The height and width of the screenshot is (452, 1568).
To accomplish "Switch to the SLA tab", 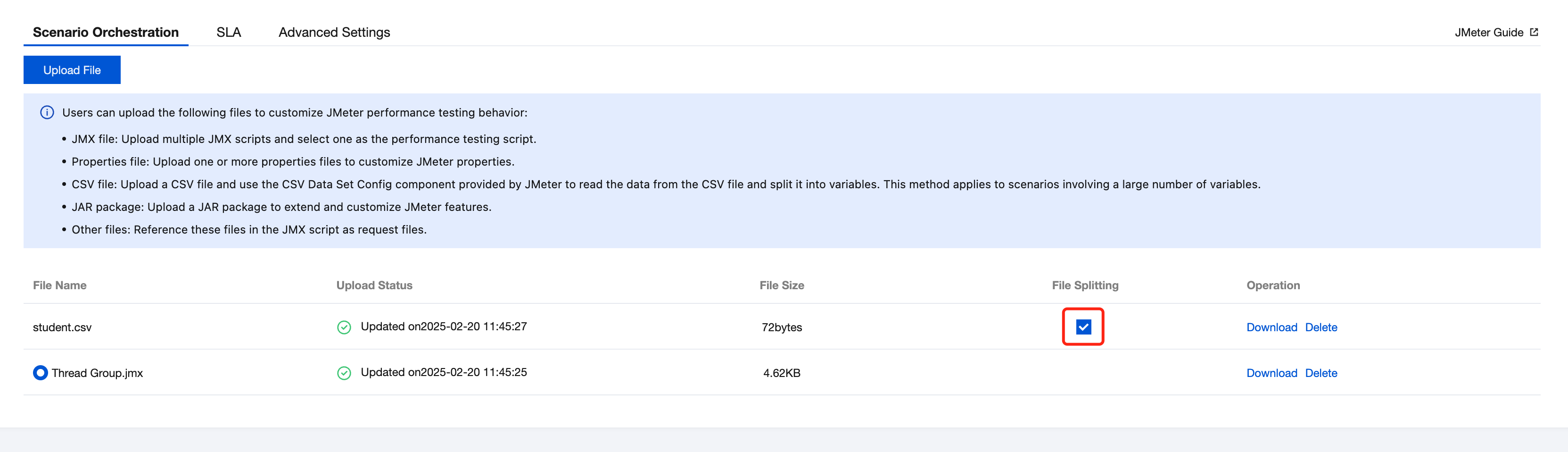I will coord(228,32).
